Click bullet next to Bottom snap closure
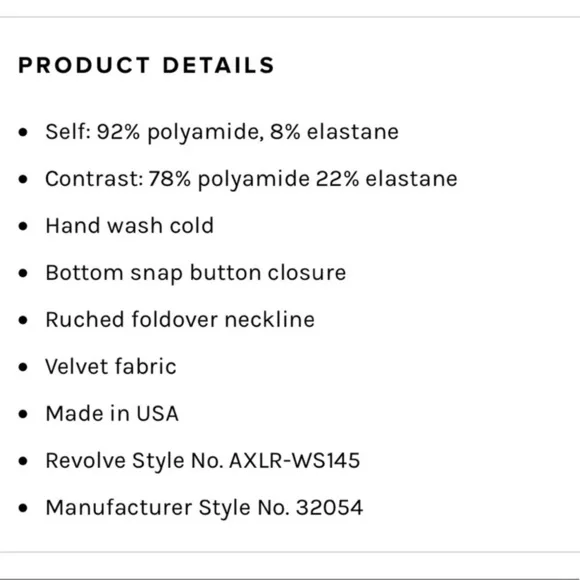The image size is (580, 580). 23,273
